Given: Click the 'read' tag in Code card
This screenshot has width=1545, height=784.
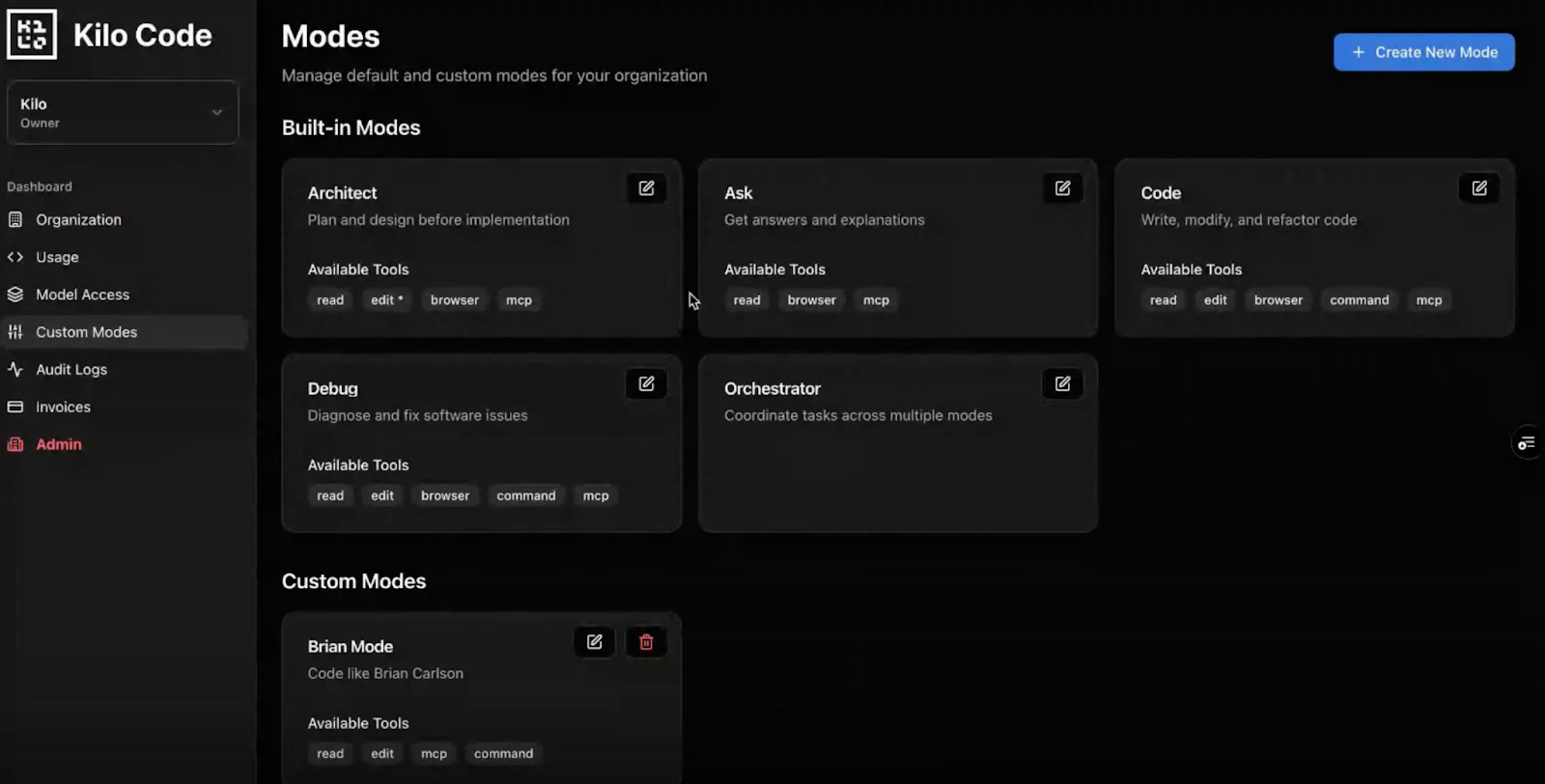Looking at the screenshot, I should coord(1164,300).
